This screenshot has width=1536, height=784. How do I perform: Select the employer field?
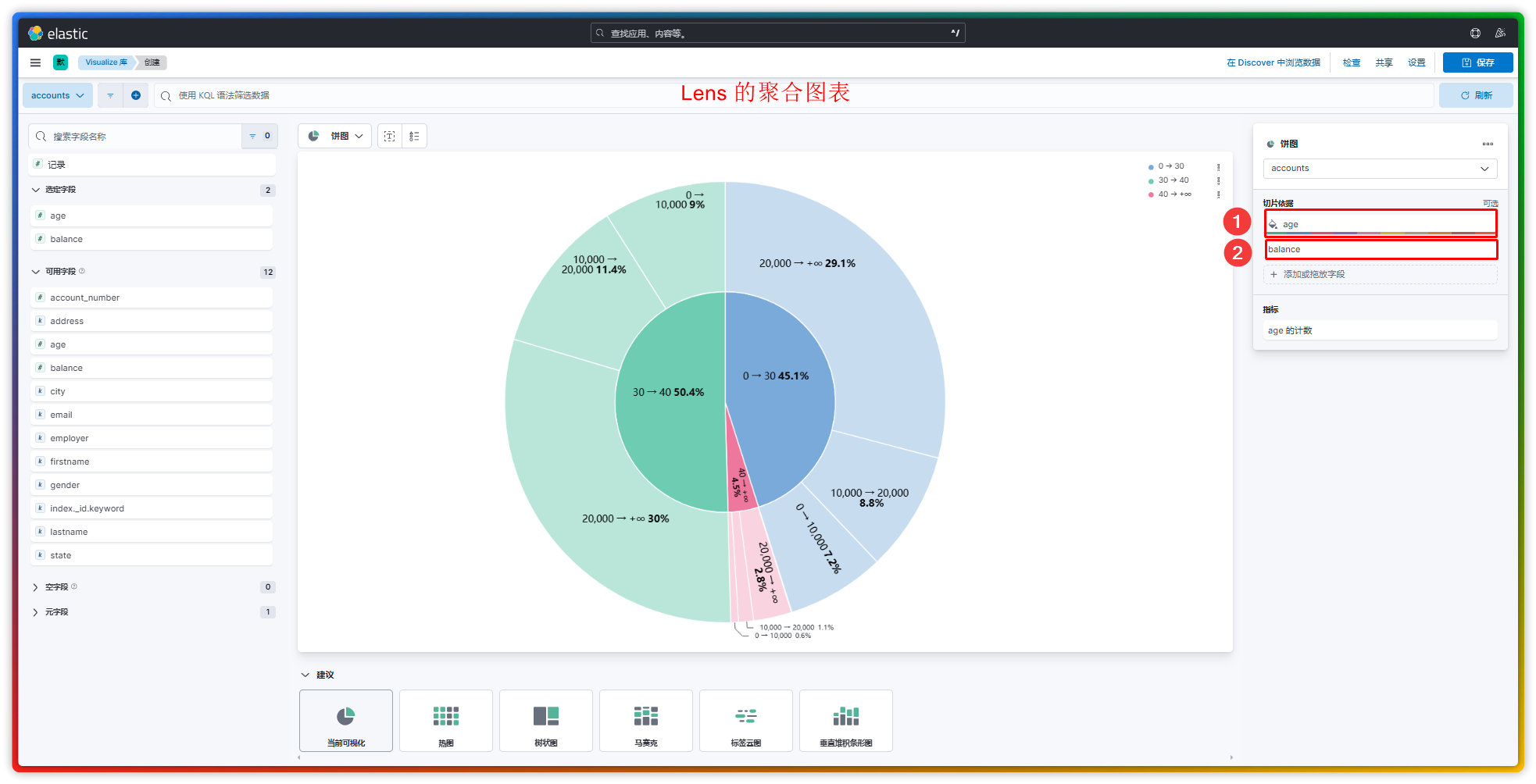click(x=152, y=438)
